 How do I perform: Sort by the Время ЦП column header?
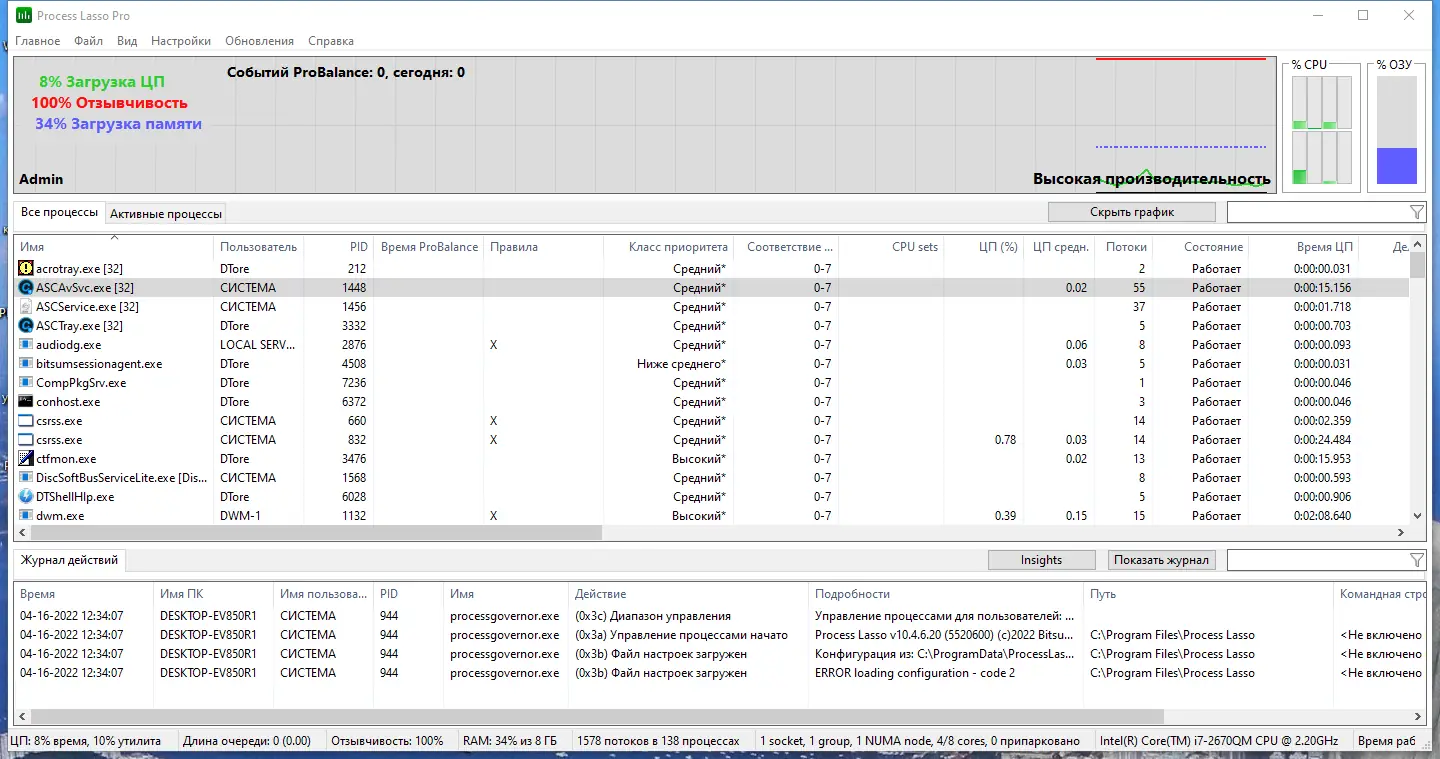coord(1304,247)
